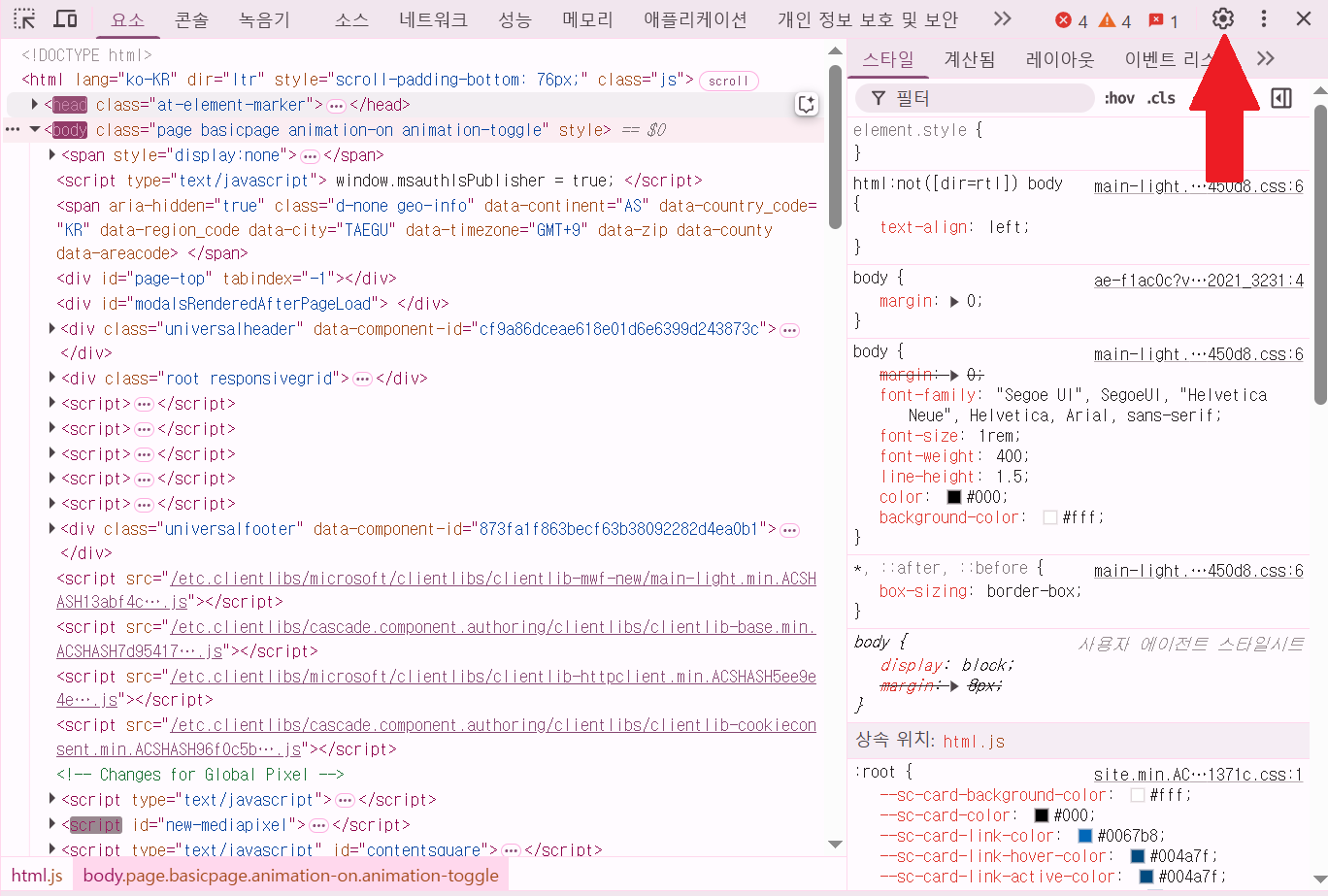Expand body margin 0 shorthand triangle
The image size is (1328, 896).
click(x=954, y=302)
